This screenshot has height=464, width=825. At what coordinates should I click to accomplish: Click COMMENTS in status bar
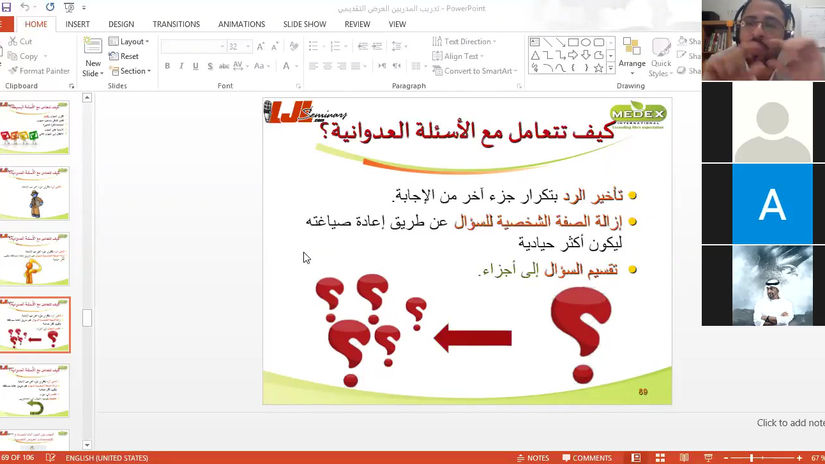coord(587,458)
